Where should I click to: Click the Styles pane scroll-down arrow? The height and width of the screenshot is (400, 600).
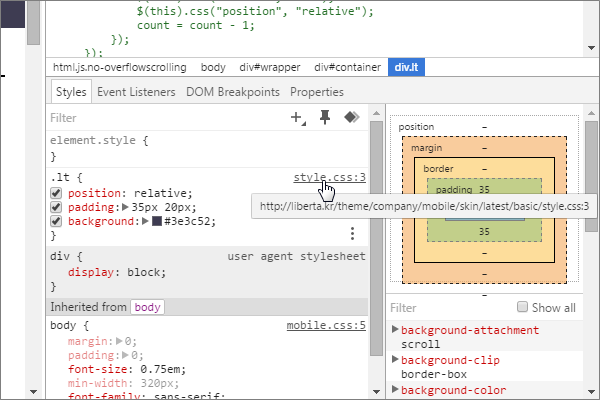(377, 392)
